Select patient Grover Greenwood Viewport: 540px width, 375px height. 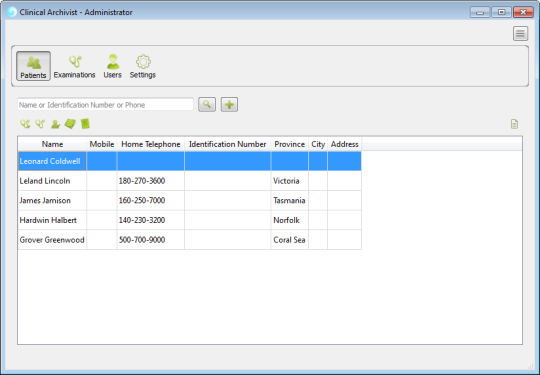coord(52,240)
